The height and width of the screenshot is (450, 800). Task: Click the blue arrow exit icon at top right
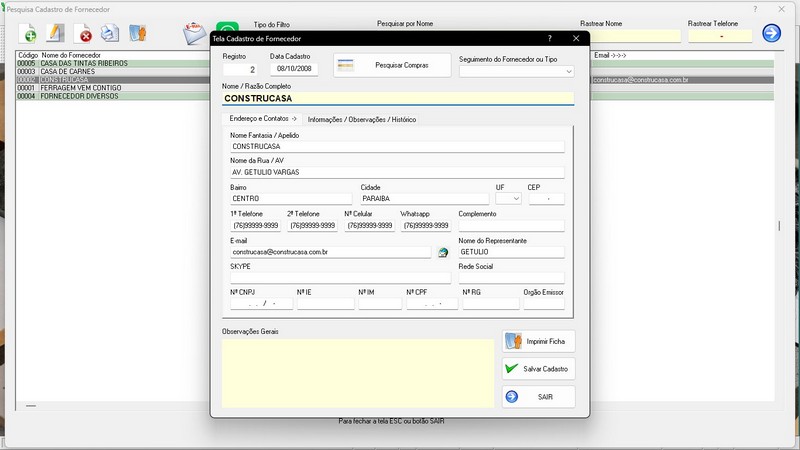click(x=771, y=33)
